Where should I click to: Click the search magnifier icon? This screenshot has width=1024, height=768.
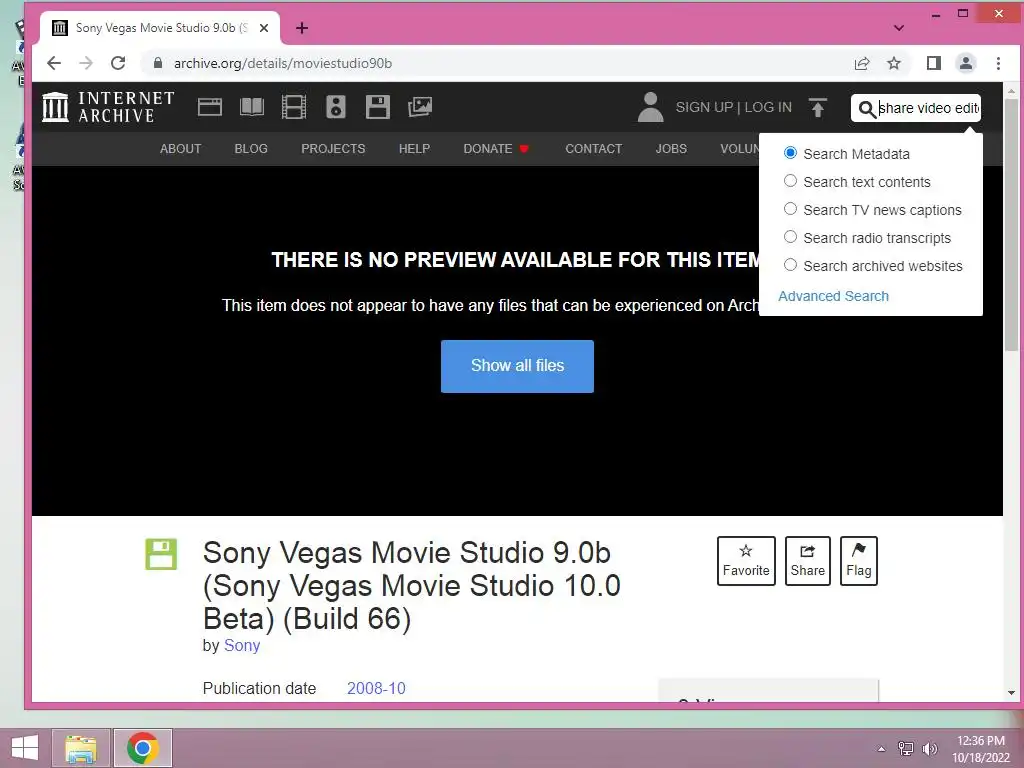tap(867, 108)
